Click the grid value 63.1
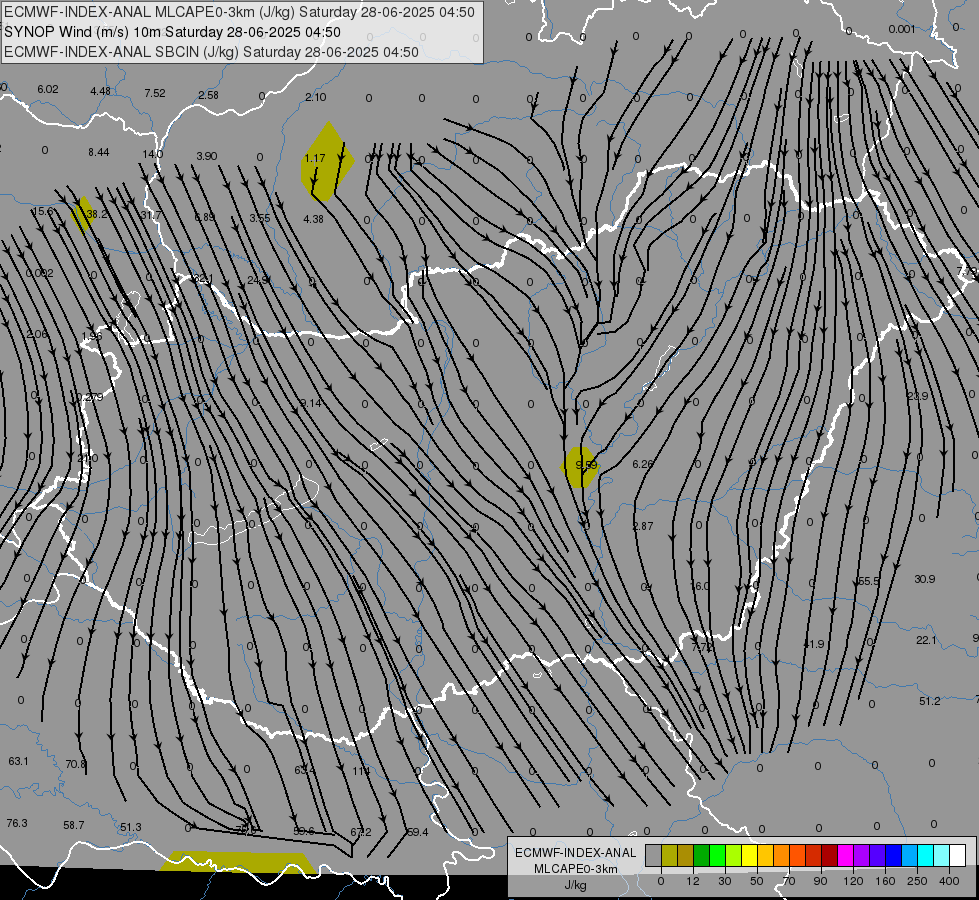 click(x=18, y=761)
